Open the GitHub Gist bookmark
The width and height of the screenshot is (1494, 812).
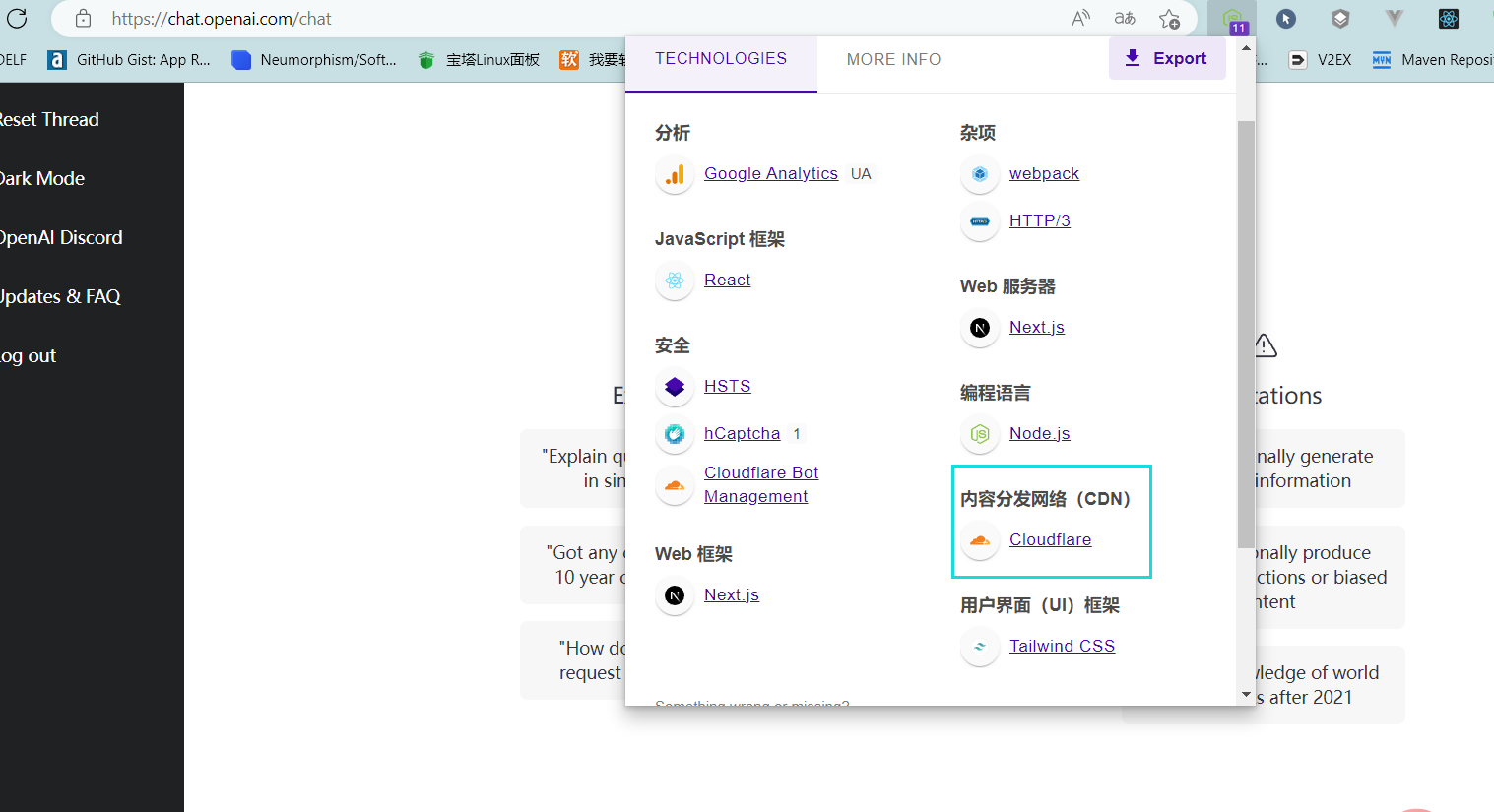point(130,60)
